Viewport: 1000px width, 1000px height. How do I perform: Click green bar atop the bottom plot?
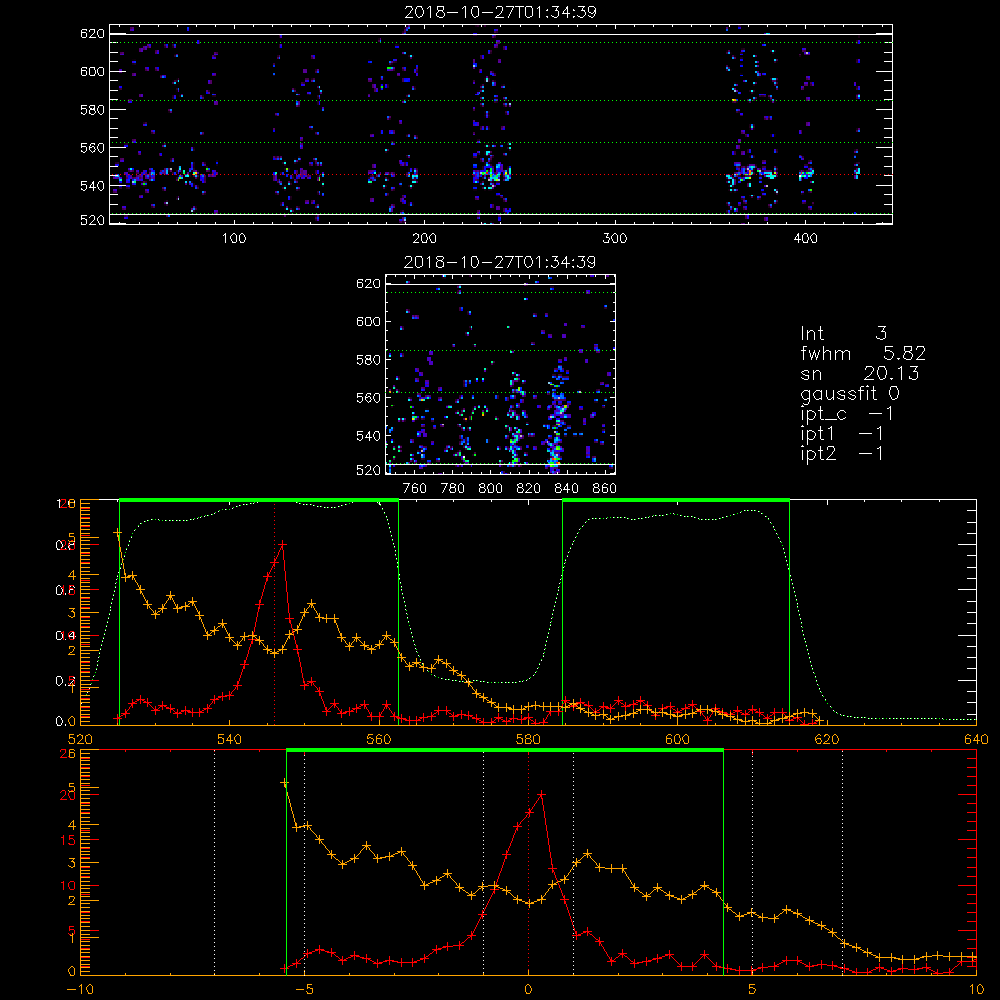click(x=504, y=751)
